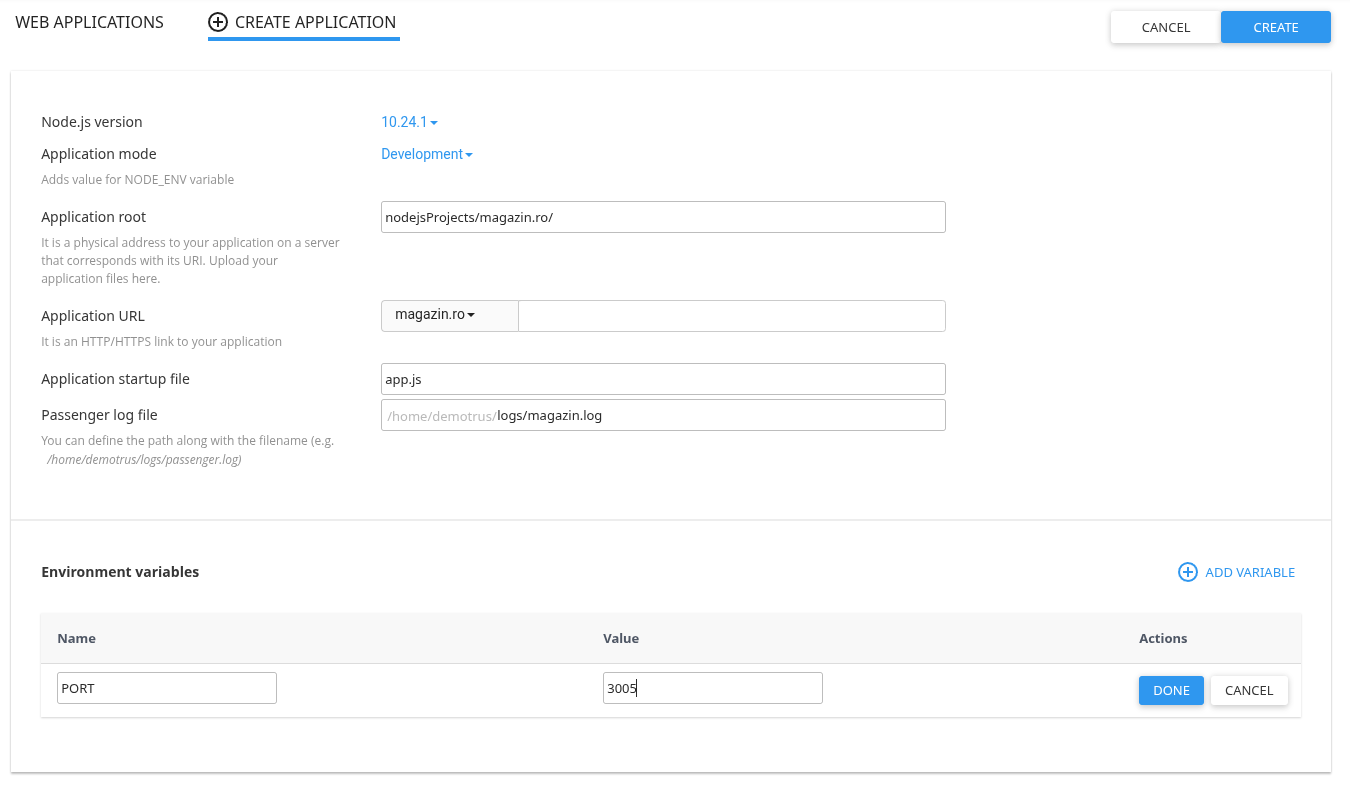Click the Application startup file label
Image resolution: width=1350 pixels, height=786 pixels.
tap(115, 379)
